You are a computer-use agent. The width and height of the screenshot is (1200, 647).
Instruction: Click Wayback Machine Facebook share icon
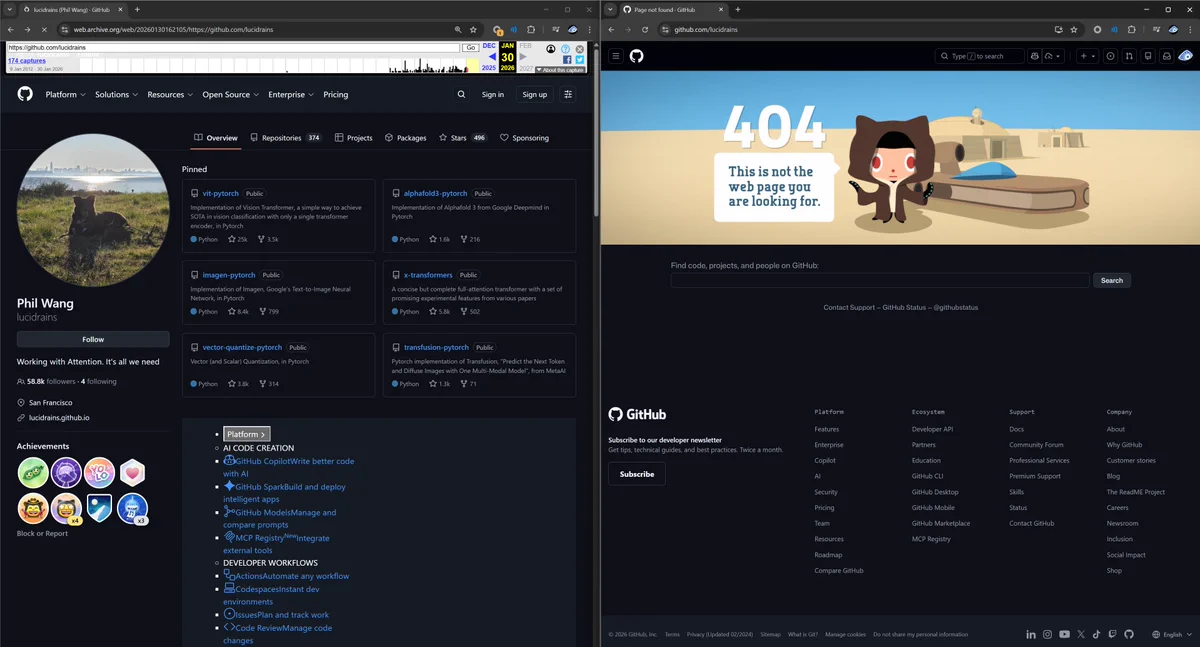(x=567, y=60)
